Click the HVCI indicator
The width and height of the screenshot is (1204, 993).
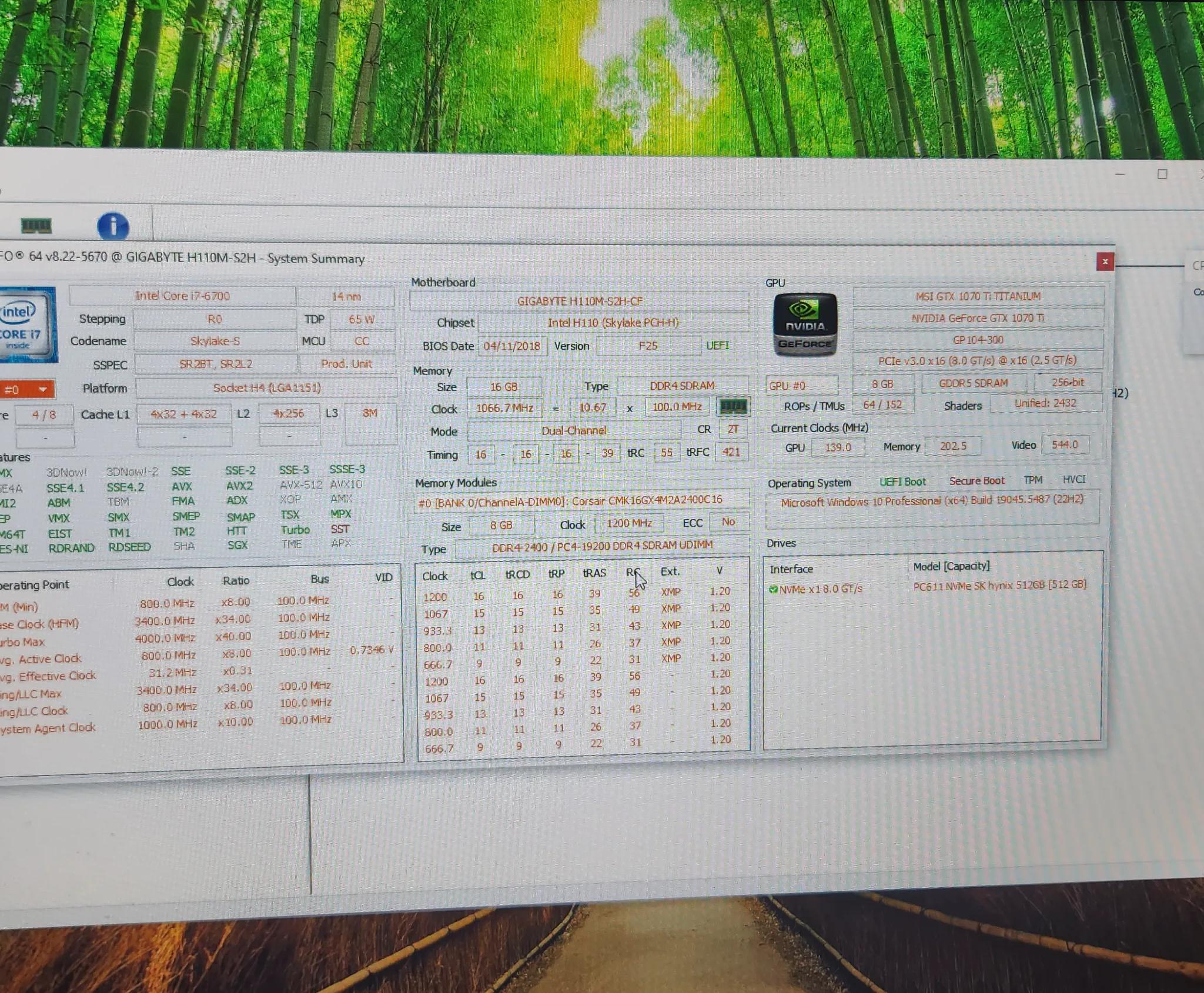(x=1074, y=480)
